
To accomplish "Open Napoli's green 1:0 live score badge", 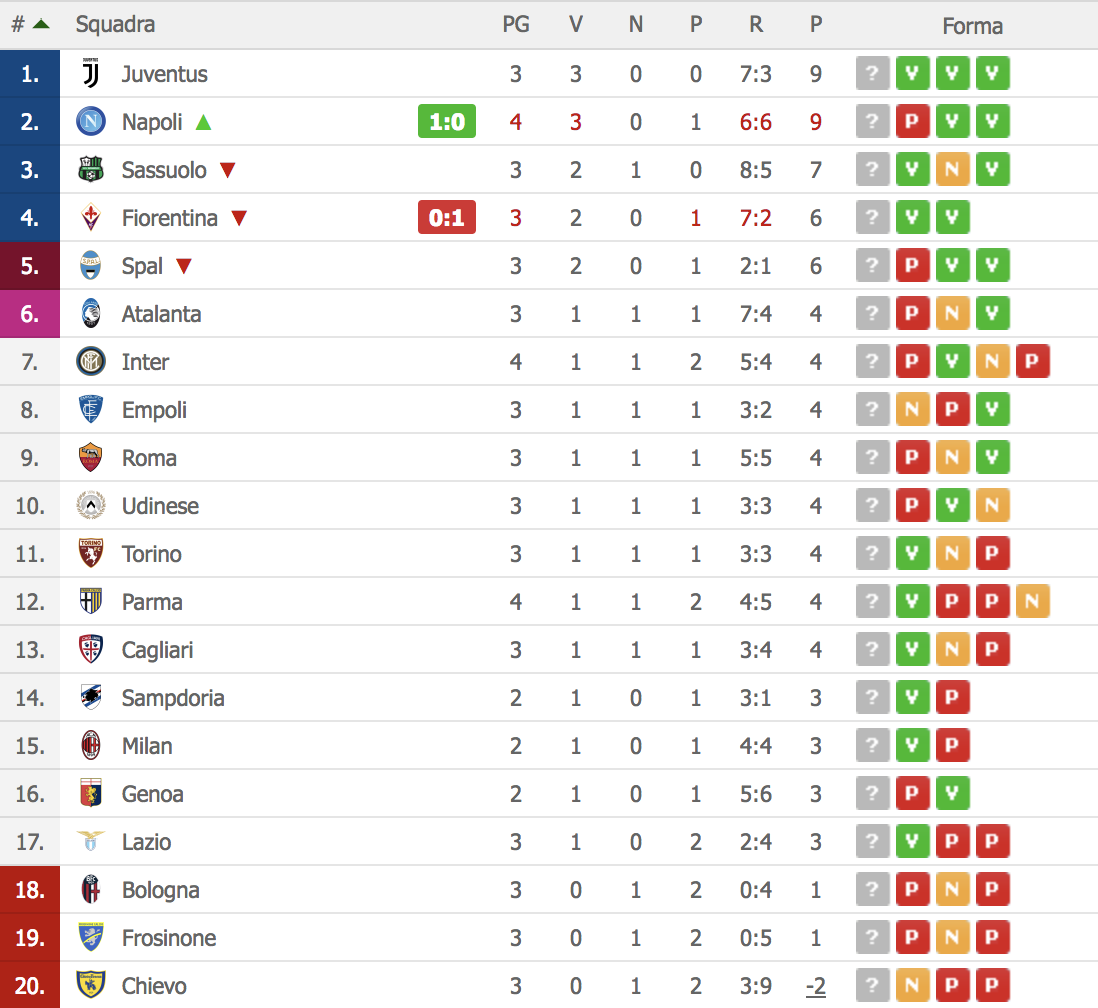I will pos(447,121).
